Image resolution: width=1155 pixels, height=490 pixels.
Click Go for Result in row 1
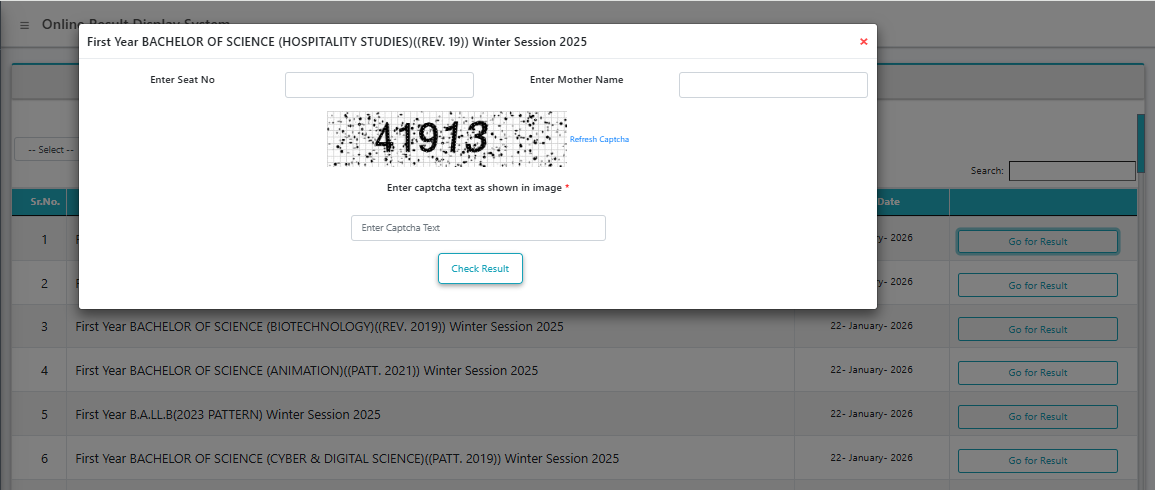(x=1037, y=242)
